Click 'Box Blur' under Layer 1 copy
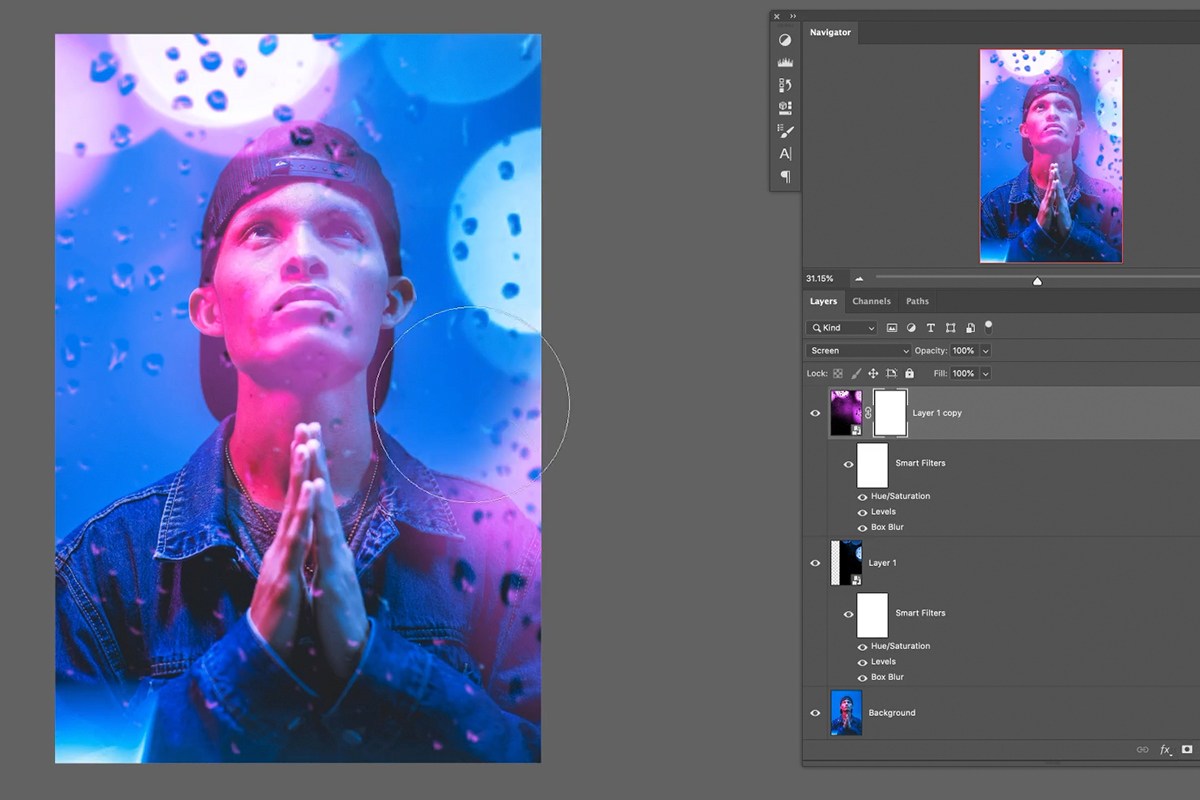The height and width of the screenshot is (800, 1200). point(887,528)
